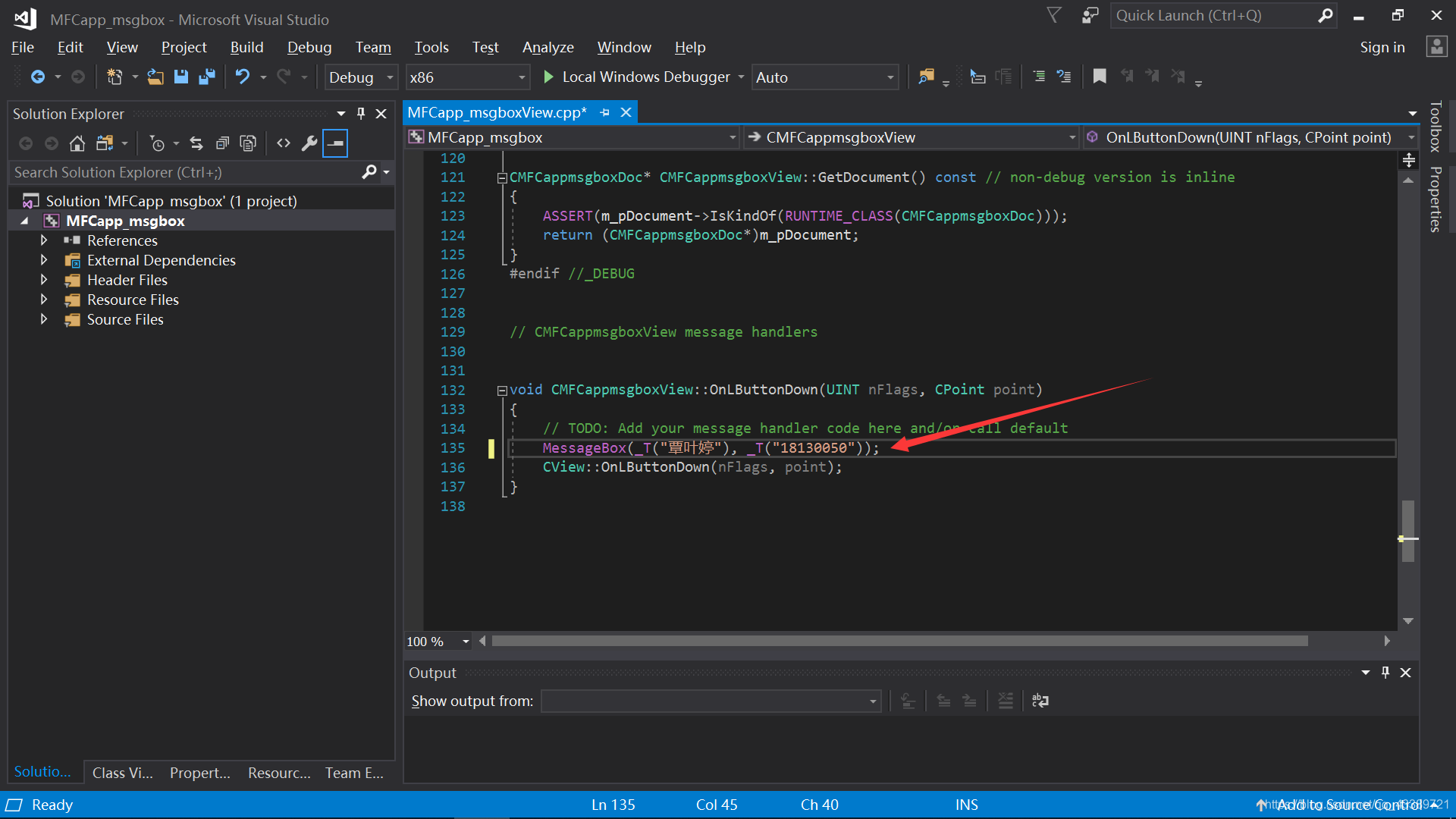The height and width of the screenshot is (819, 1456).
Task: Click Solution Explorer Home icon
Action: coord(77,143)
